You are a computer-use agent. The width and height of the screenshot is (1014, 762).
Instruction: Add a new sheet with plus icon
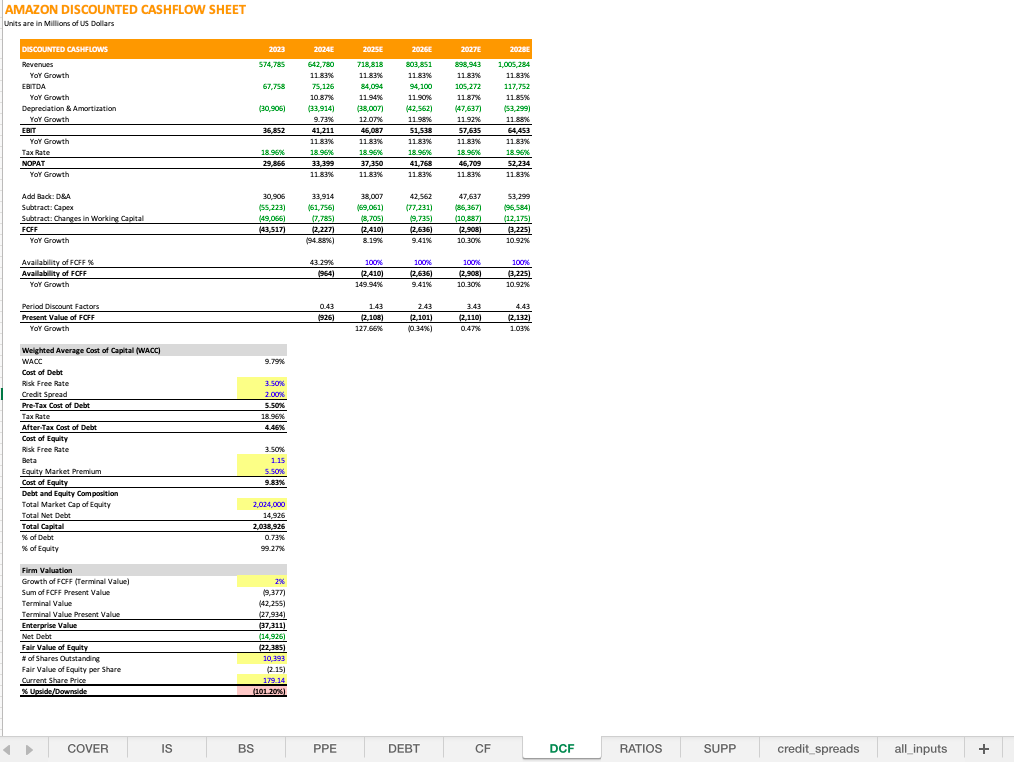pos(984,748)
